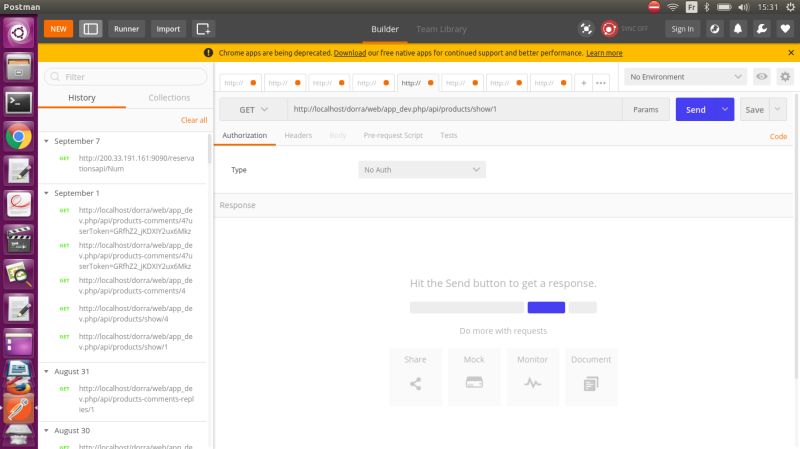
Task: Open manage environments gear icon
Action: [x=785, y=77]
